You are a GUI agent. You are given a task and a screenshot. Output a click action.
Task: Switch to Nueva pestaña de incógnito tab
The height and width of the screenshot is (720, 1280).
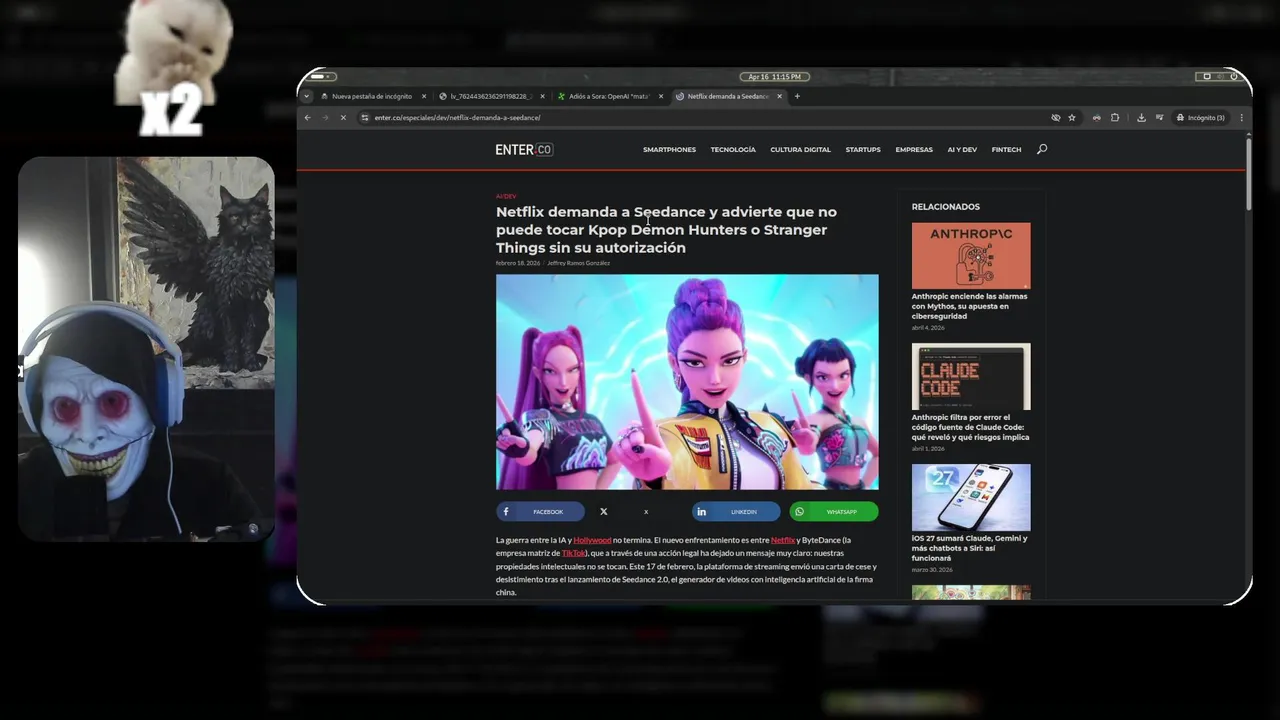pos(371,97)
